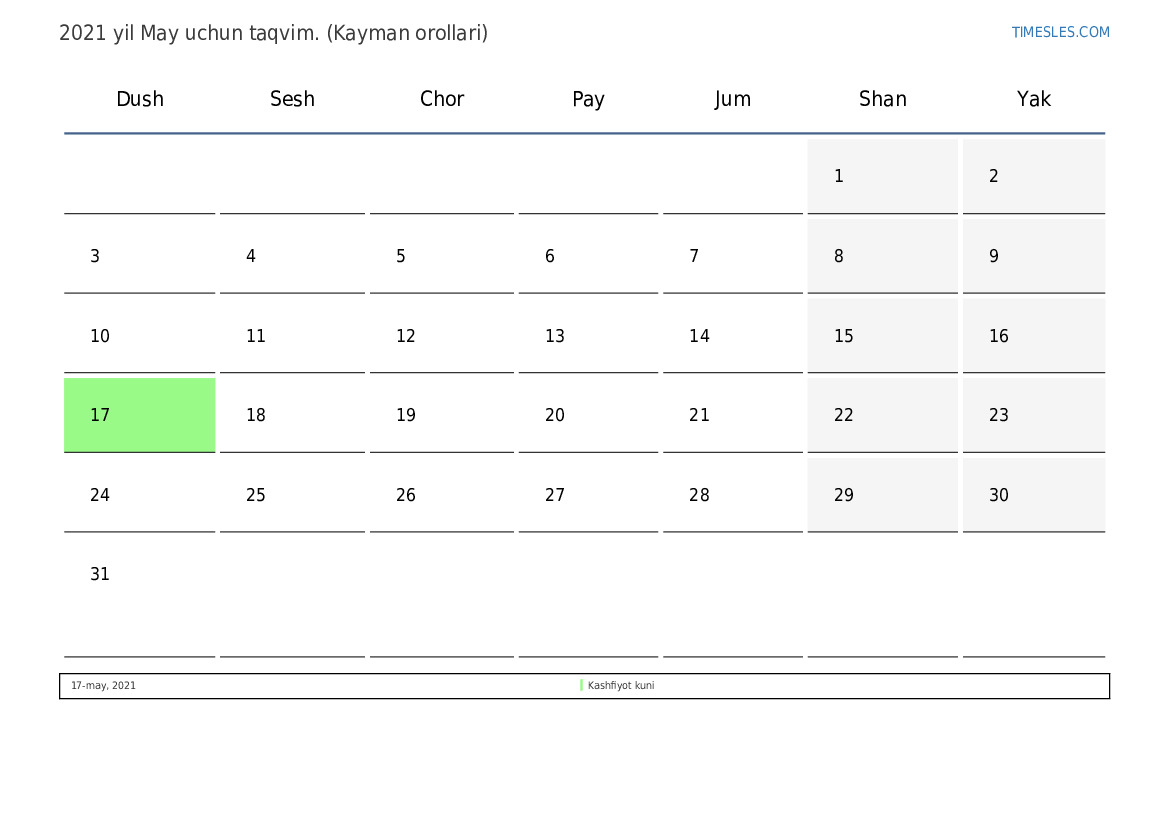Select date 5 in the calendar
The image size is (1169, 827).
point(441,256)
